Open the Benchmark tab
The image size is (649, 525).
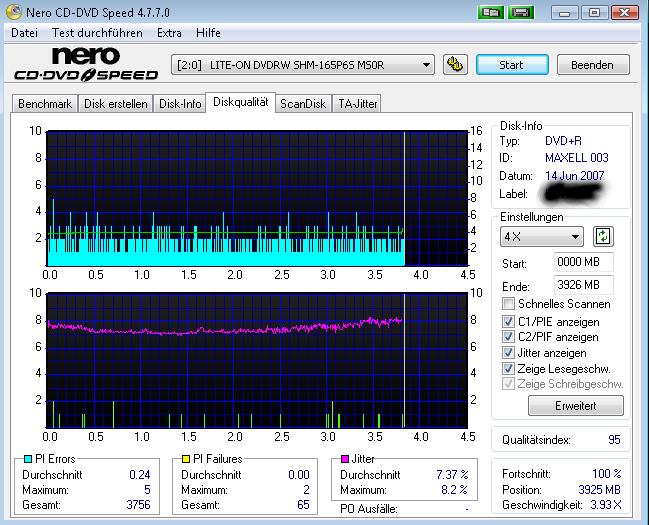[x=44, y=103]
